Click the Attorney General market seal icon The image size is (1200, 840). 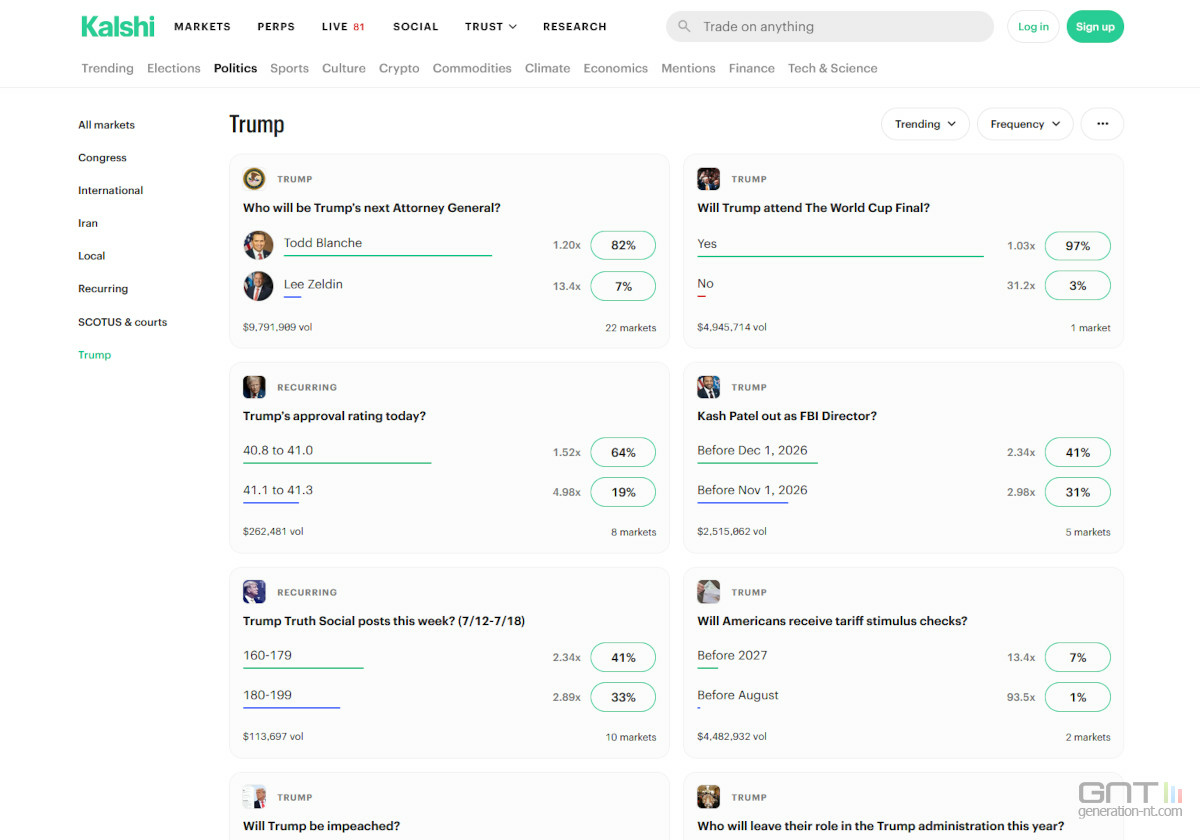[254, 179]
